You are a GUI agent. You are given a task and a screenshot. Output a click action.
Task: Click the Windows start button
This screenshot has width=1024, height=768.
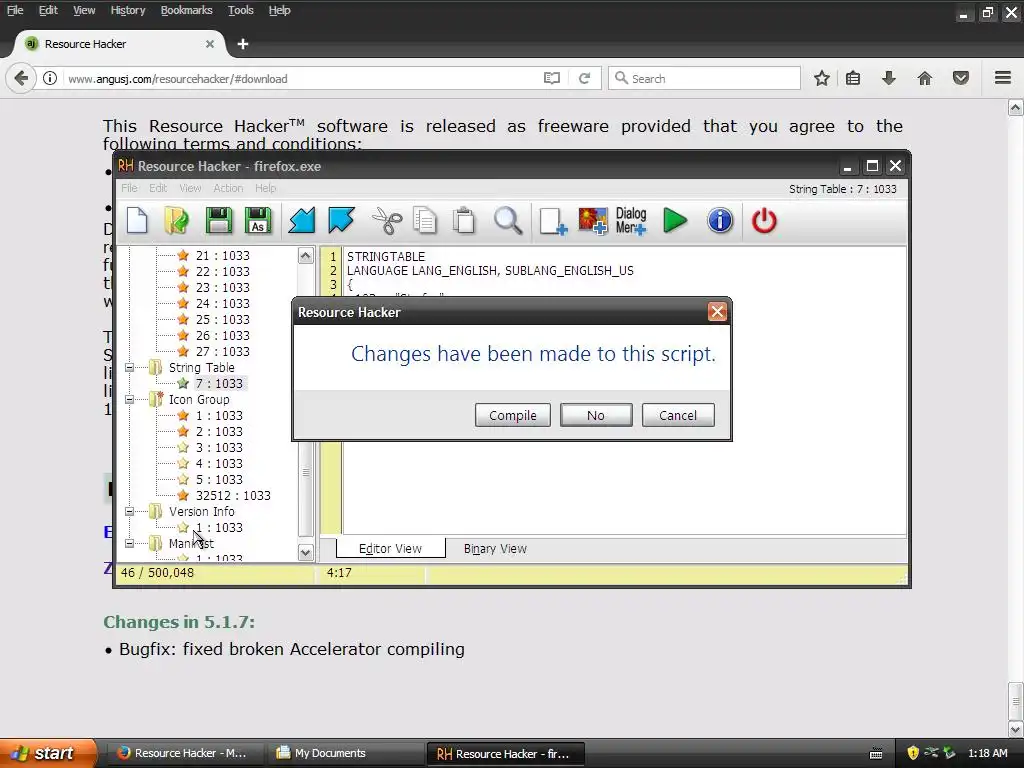click(48, 753)
